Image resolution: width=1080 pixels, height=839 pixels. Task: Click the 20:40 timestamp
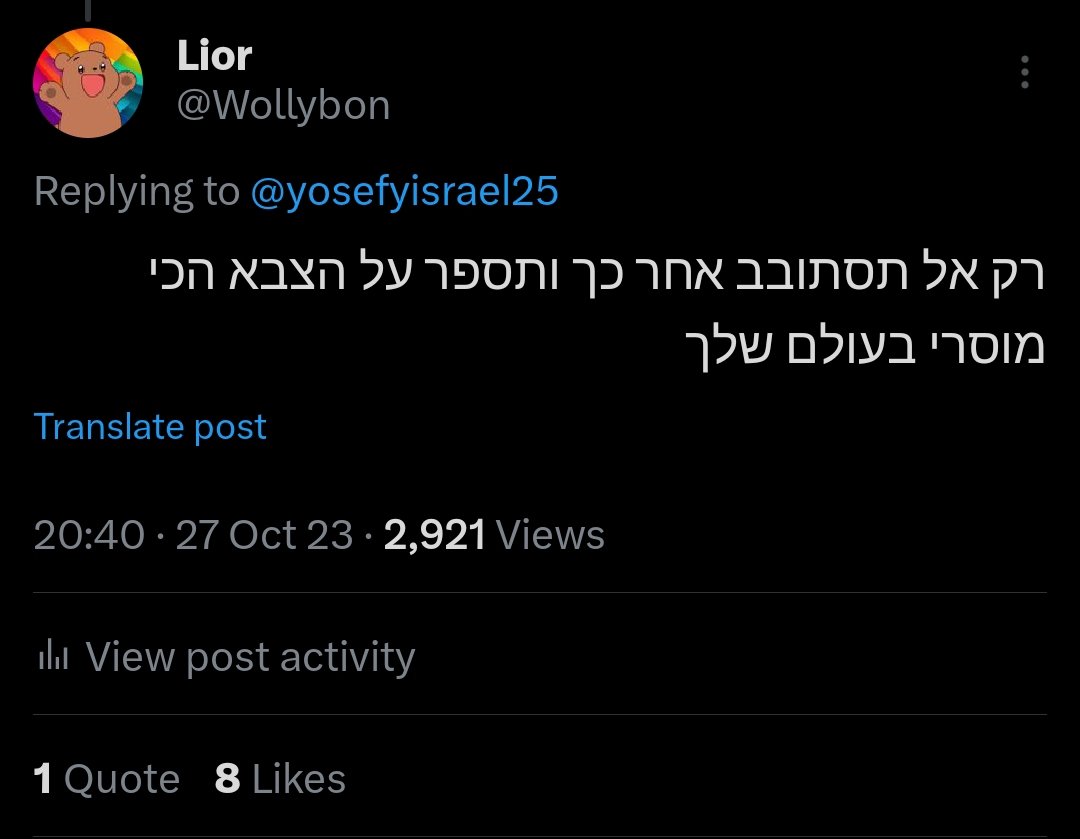click(89, 536)
